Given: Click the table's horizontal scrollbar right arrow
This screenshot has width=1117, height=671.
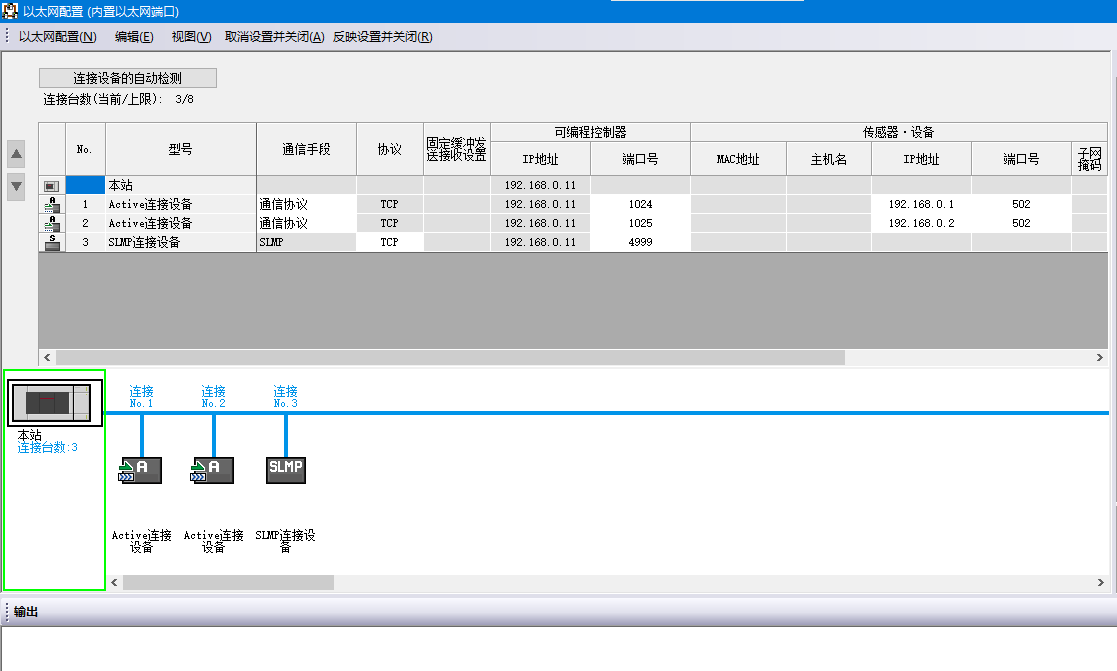Looking at the screenshot, I should pyautogui.click(x=1100, y=357).
